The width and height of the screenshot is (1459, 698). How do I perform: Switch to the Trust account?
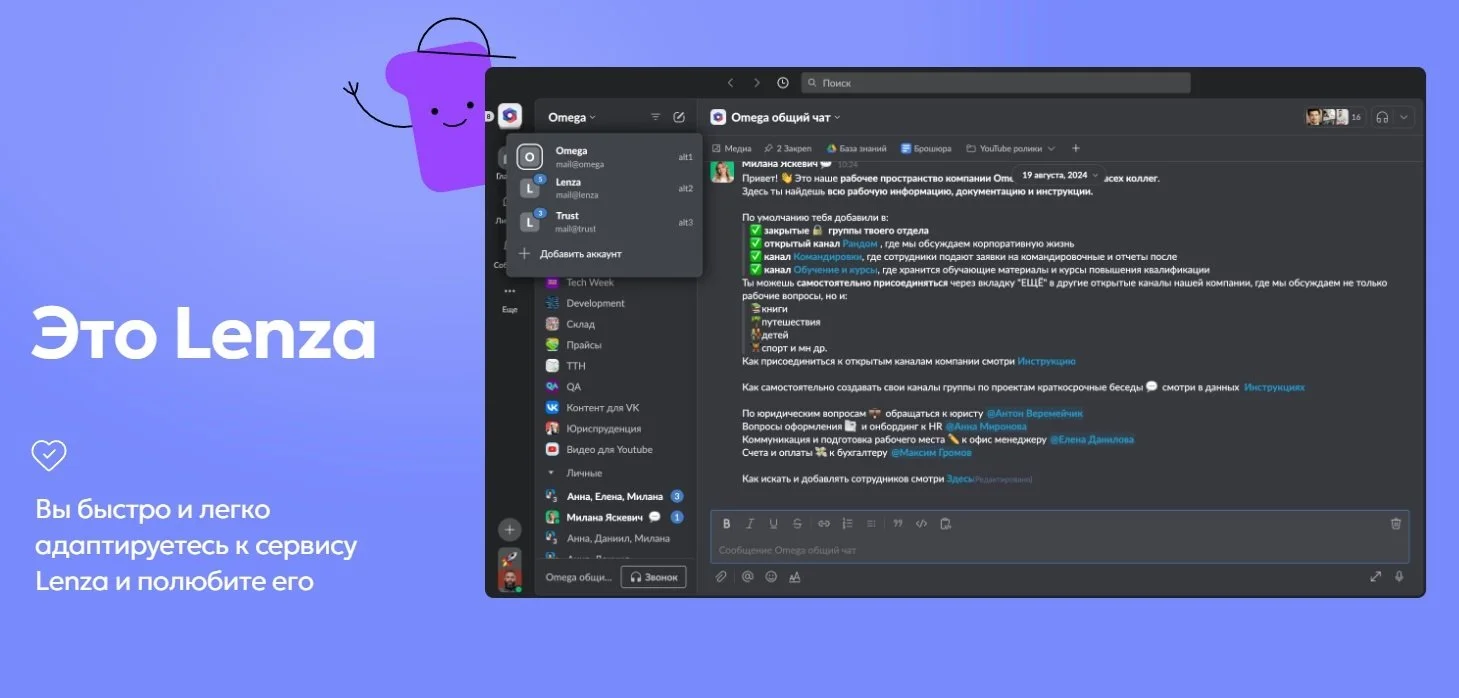(604, 221)
